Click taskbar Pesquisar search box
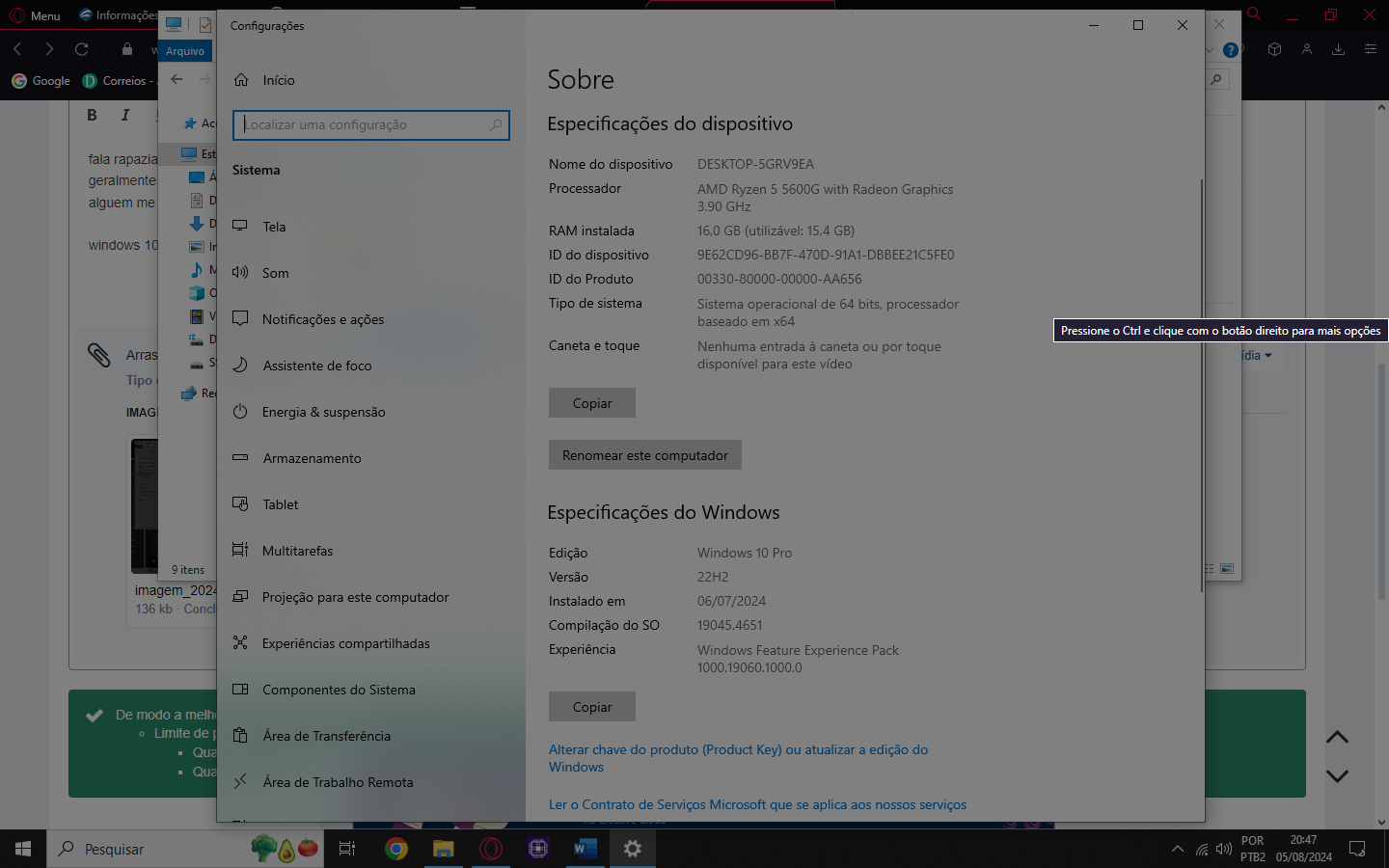This screenshot has width=1389, height=868. click(185, 849)
